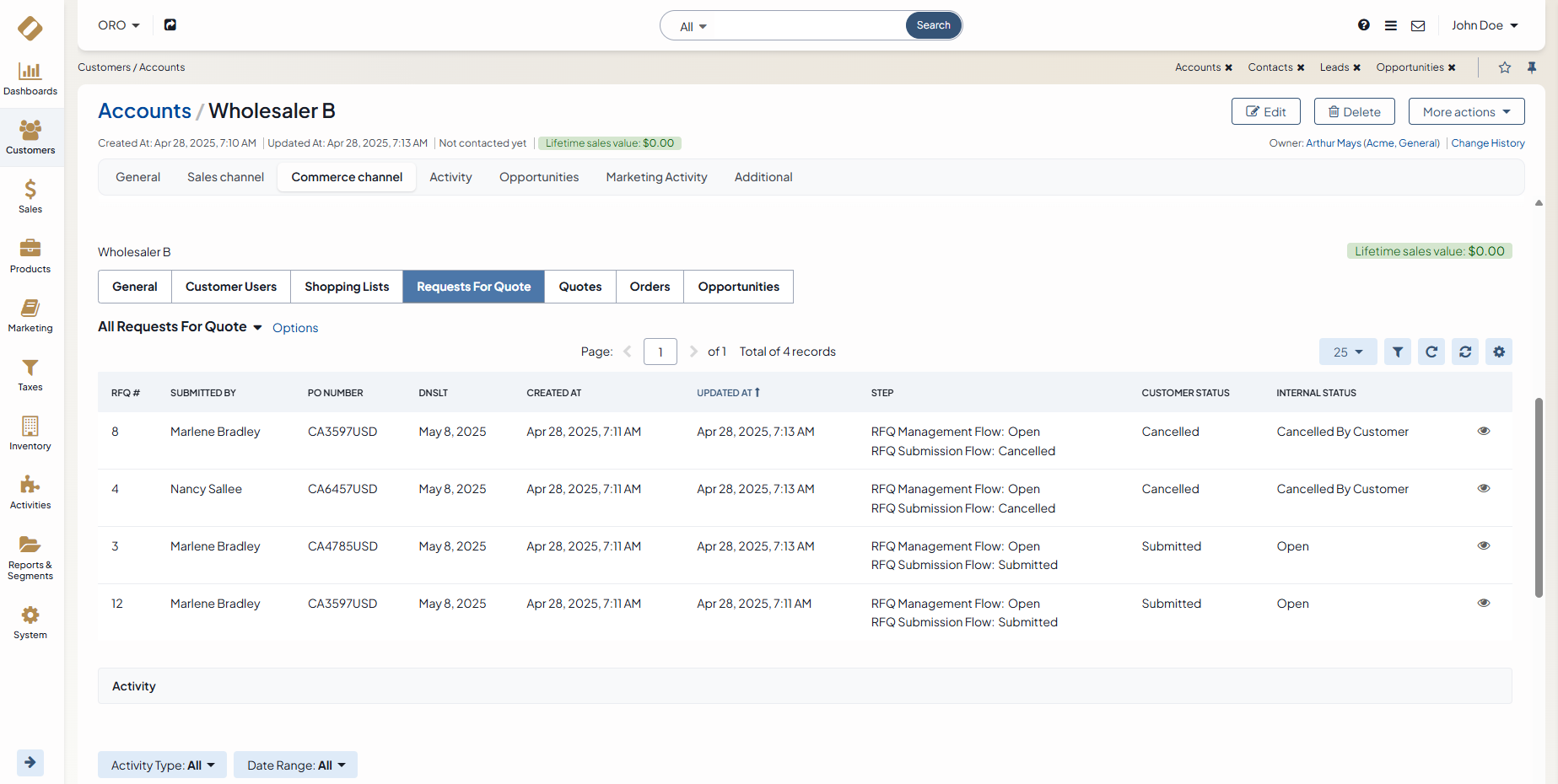Expand the Activity Type filter dropdown
Viewport: 1558px width, 784px height.
(162, 765)
